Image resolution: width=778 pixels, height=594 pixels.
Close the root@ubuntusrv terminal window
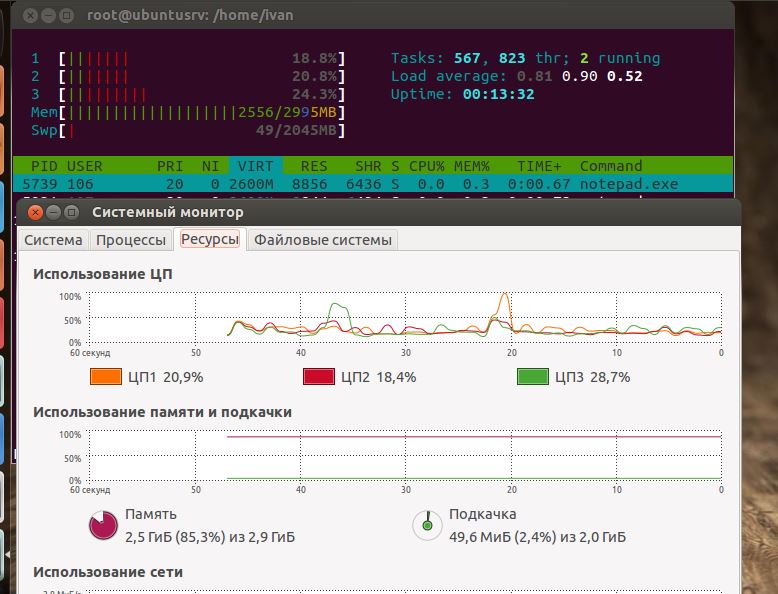coord(31,15)
